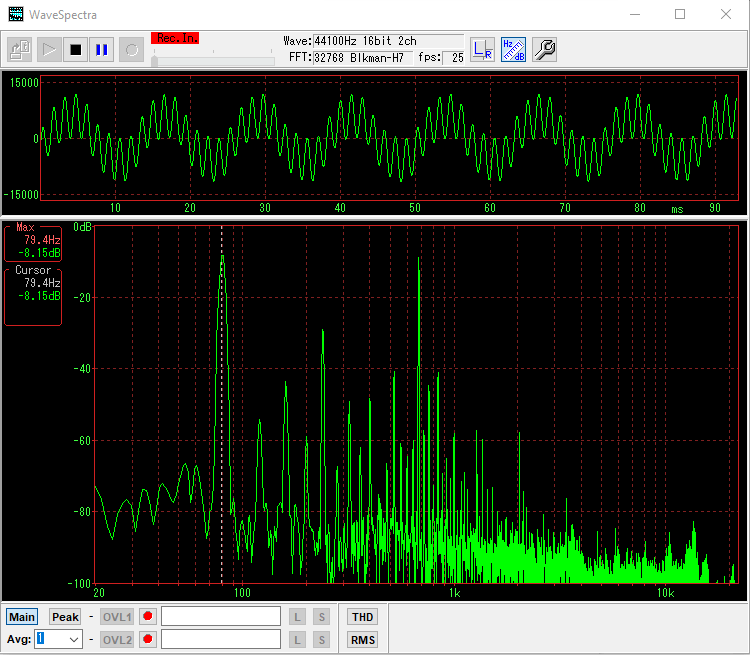This screenshot has width=750, height=655.
Task: Pause with the blue pause button
Action: click(101, 49)
